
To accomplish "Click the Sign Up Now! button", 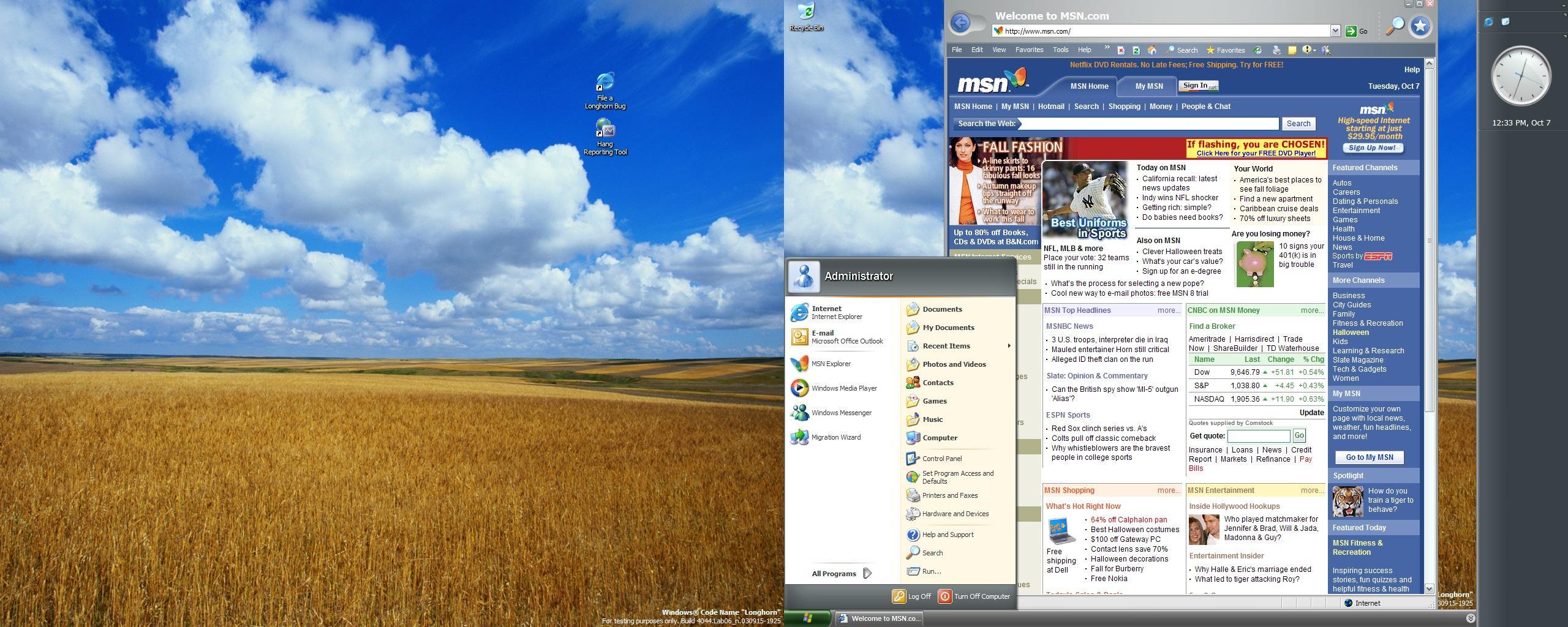I will [1373, 148].
